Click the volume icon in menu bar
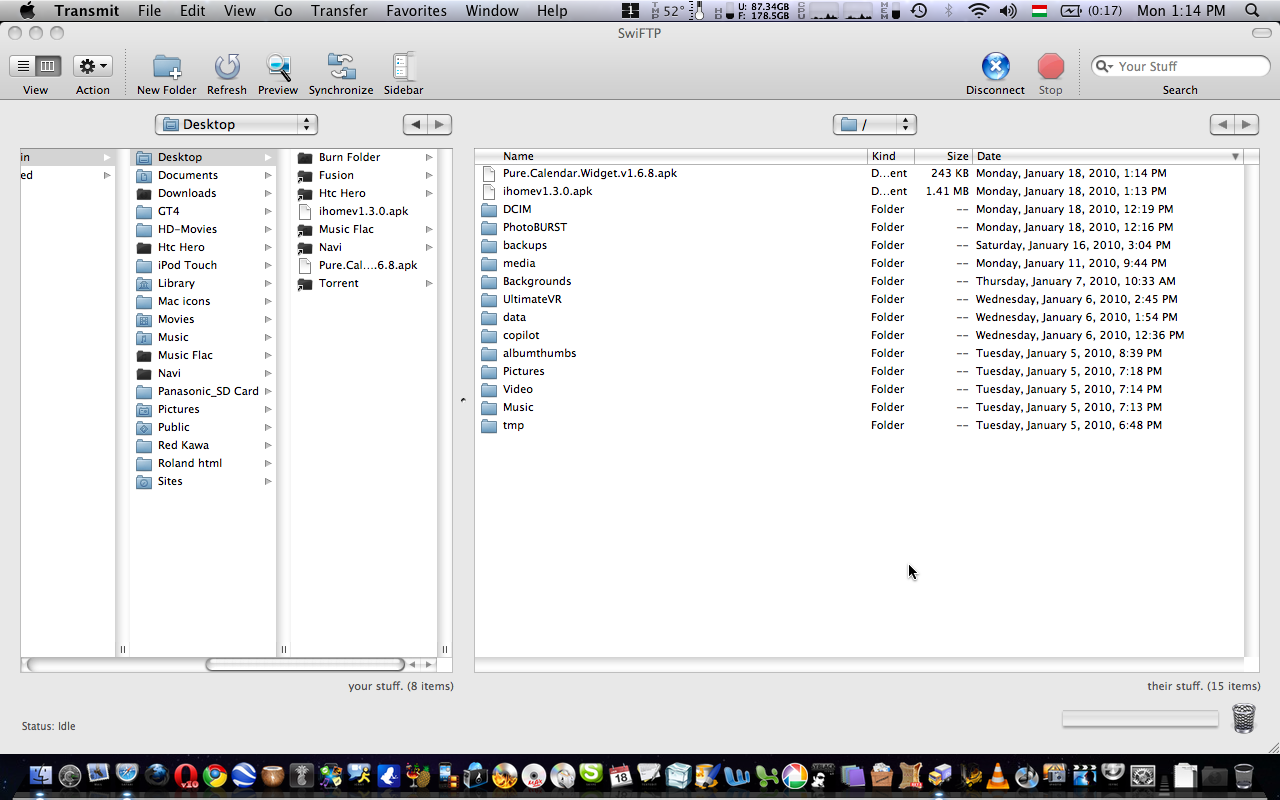The image size is (1280, 800). pyautogui.click(x=1008, y=11)
